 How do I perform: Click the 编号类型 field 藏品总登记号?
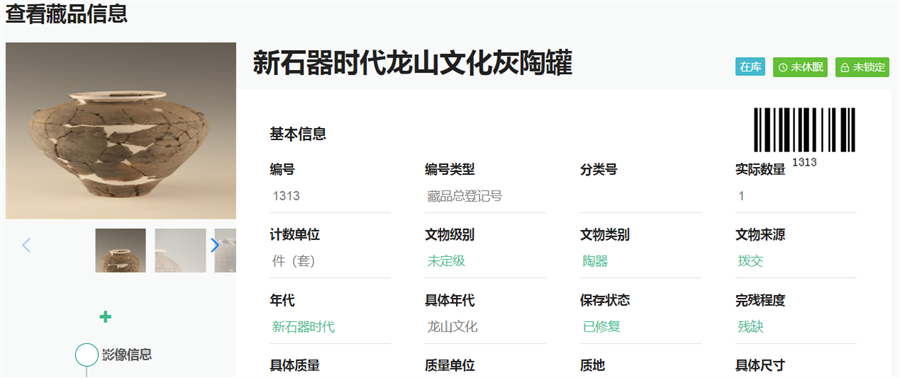coord(485,196)
